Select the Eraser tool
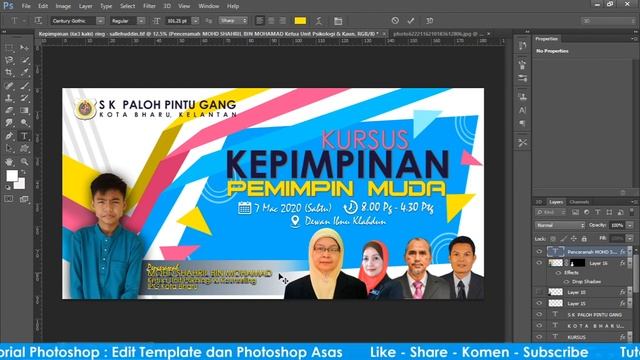640x360 pixels. [x=9, y=110]
